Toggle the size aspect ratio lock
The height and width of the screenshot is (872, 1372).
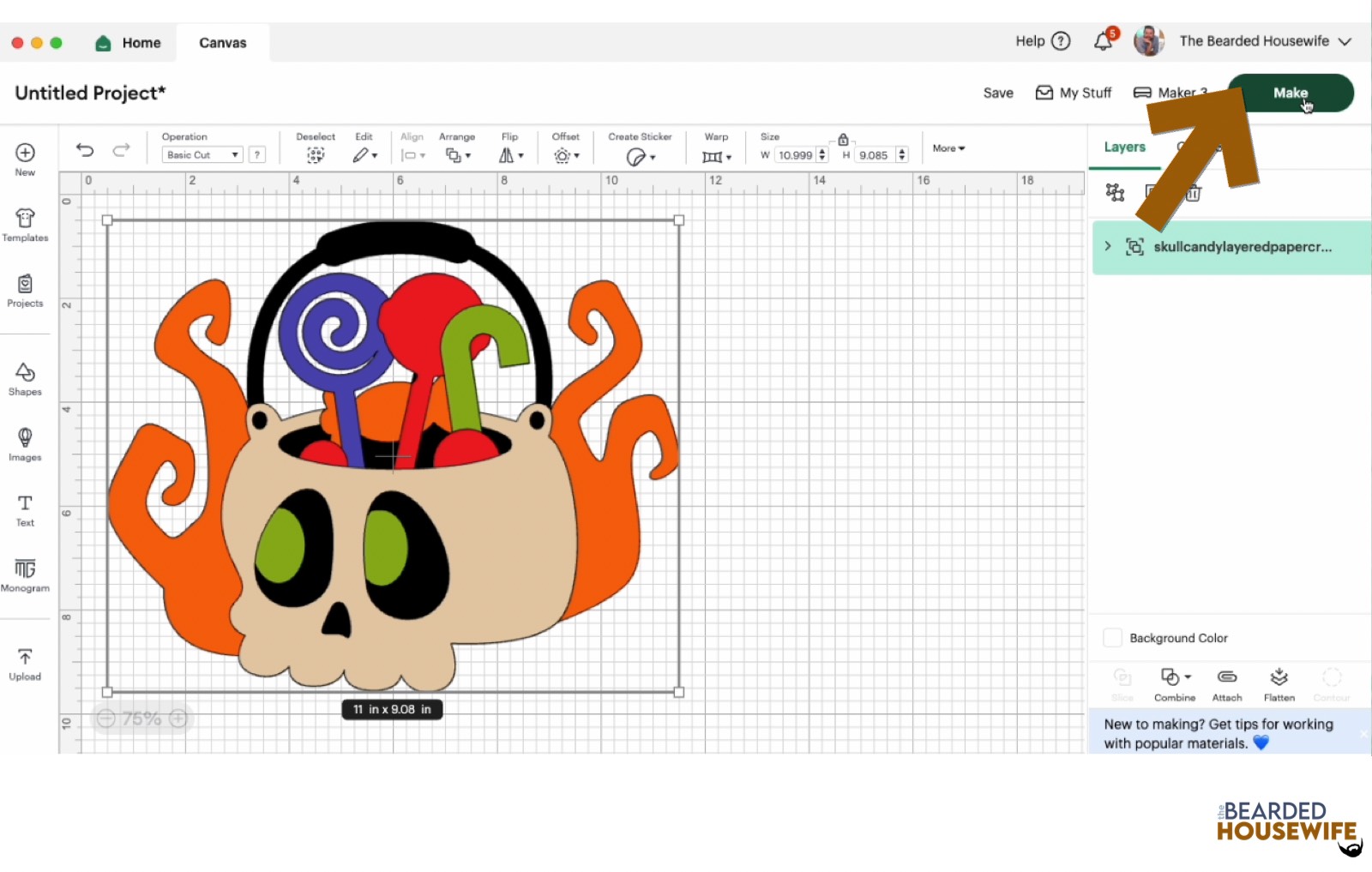coord(843,140)
